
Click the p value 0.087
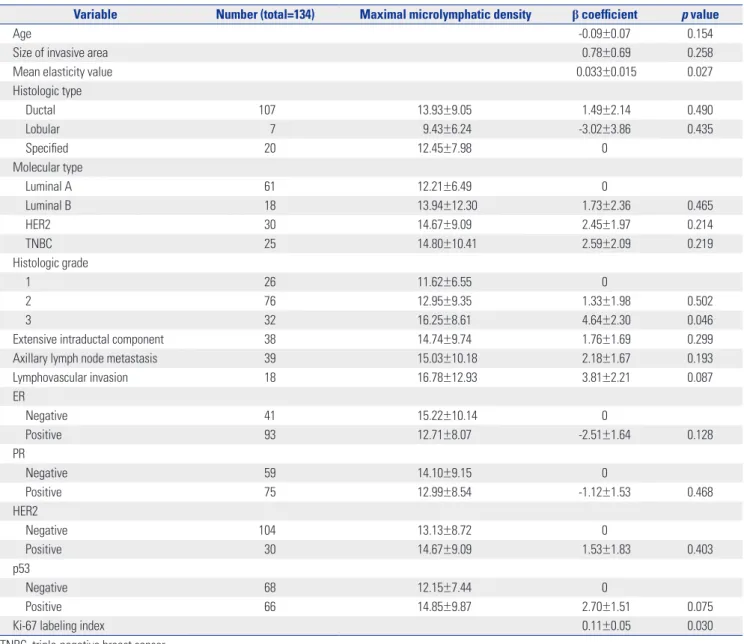coord(700,377)
